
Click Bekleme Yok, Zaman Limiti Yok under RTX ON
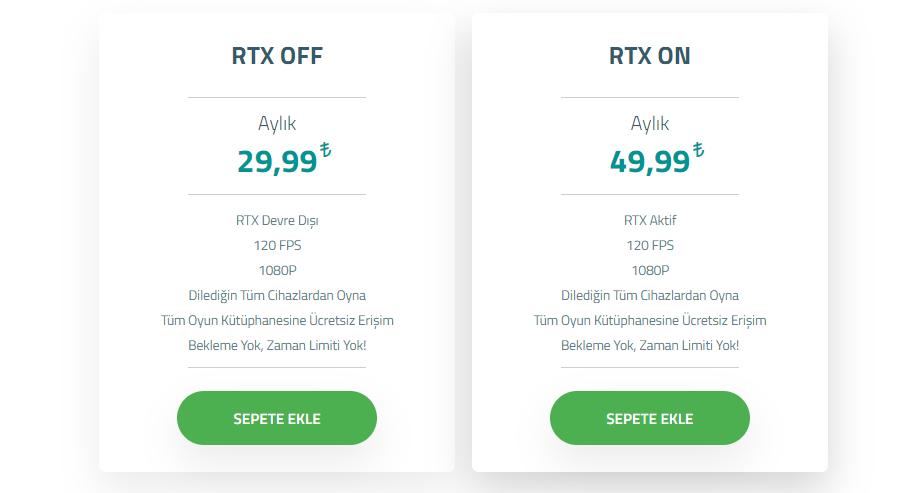coord(650,345)
